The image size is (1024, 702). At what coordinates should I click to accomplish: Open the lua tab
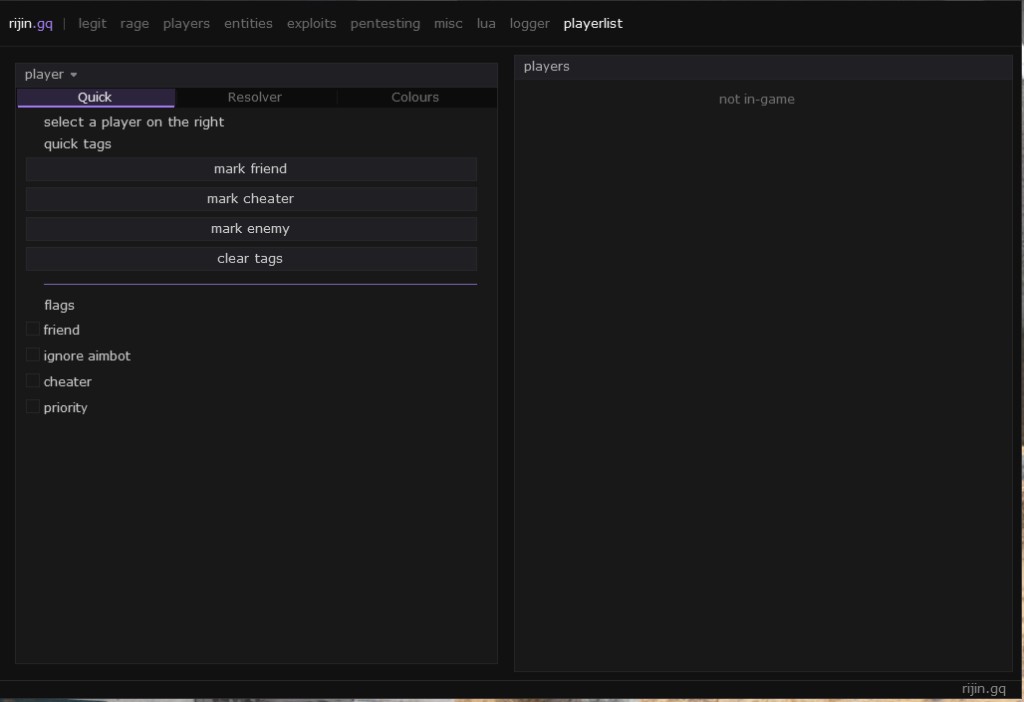[x=486, y=24]
